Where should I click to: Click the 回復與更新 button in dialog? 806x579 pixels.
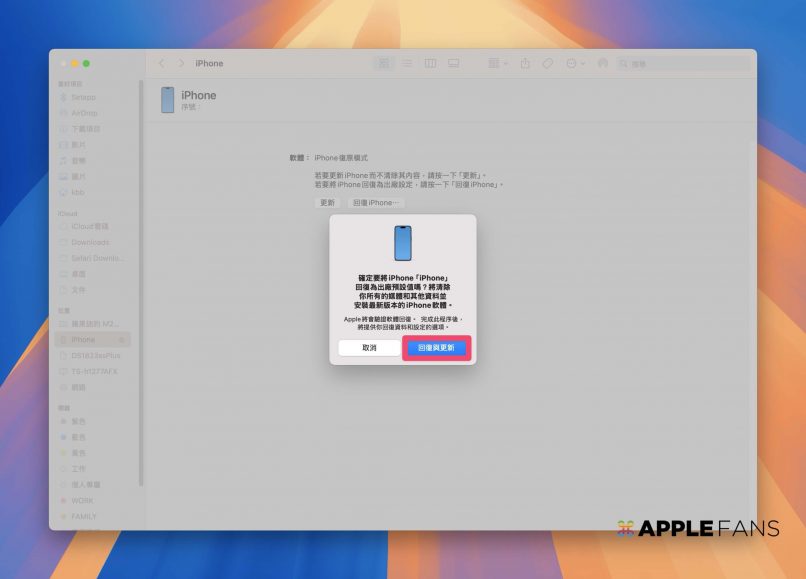click(x=436, y=347)
